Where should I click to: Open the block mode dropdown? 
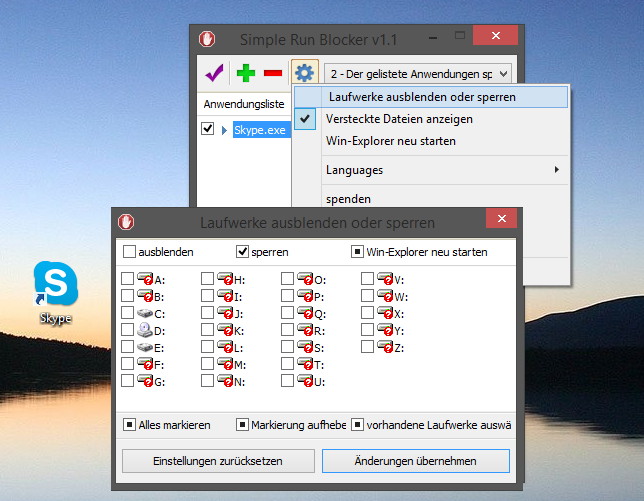point(418,74)
